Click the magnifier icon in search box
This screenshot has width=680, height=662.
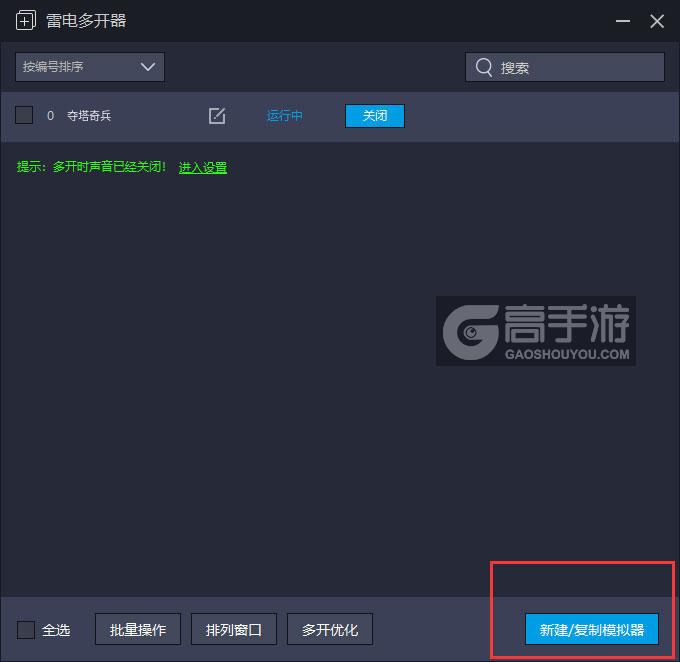click(x=484, y=67)
